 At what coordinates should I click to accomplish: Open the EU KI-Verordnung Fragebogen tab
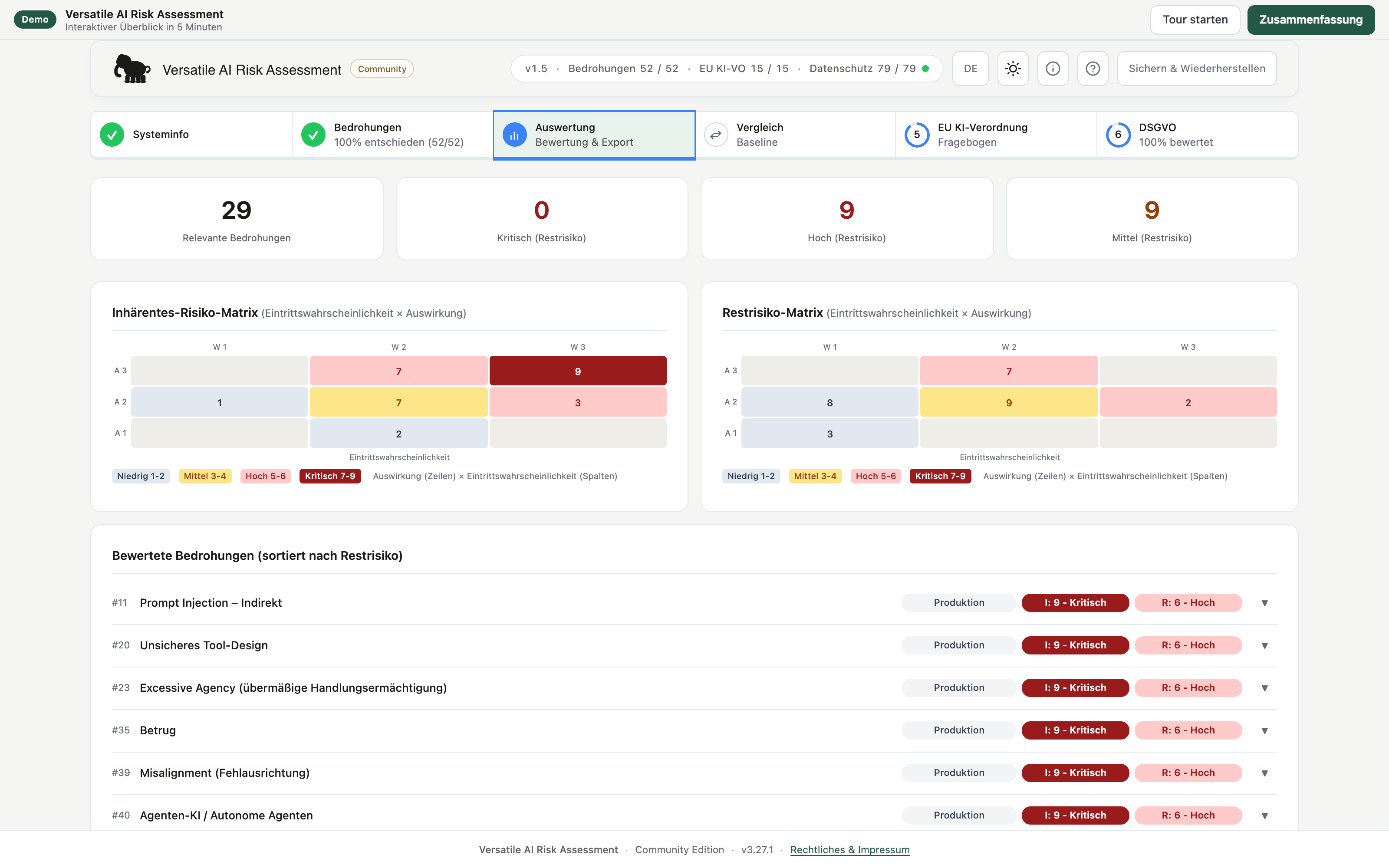[x=997, y=135]
